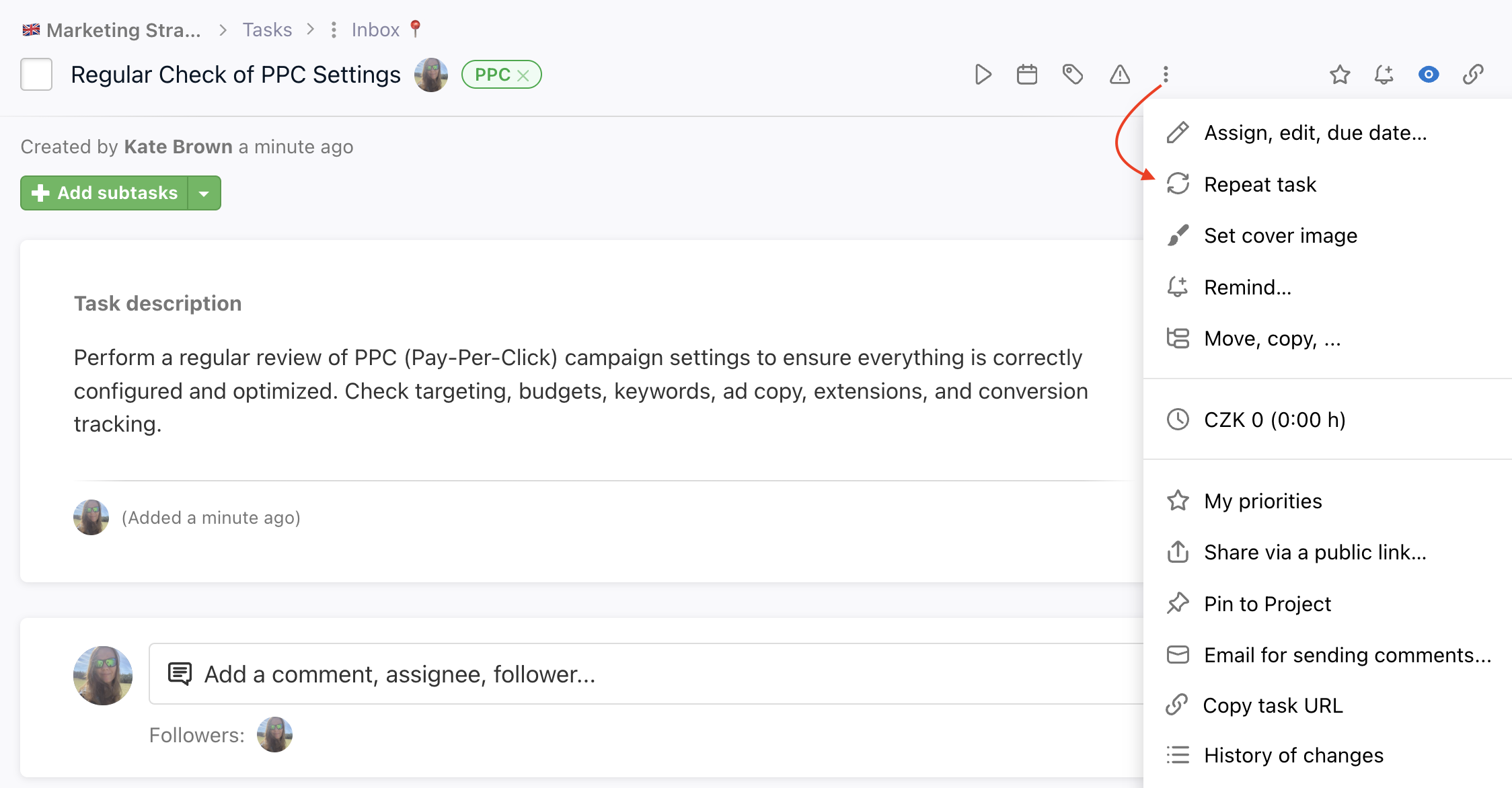The image size is (1512, 788).
Task: Open the calendar due date icon
Action: 1027,75
